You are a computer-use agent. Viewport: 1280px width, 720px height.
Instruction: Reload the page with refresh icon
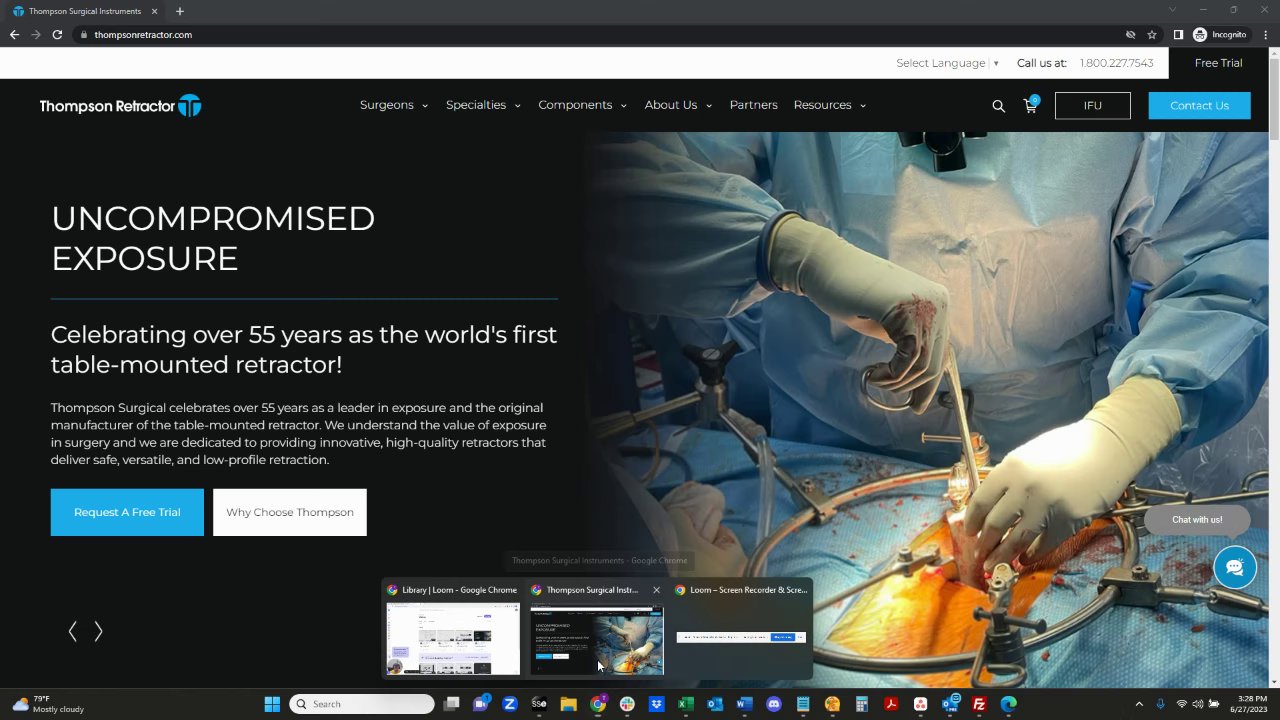(57, 34)
